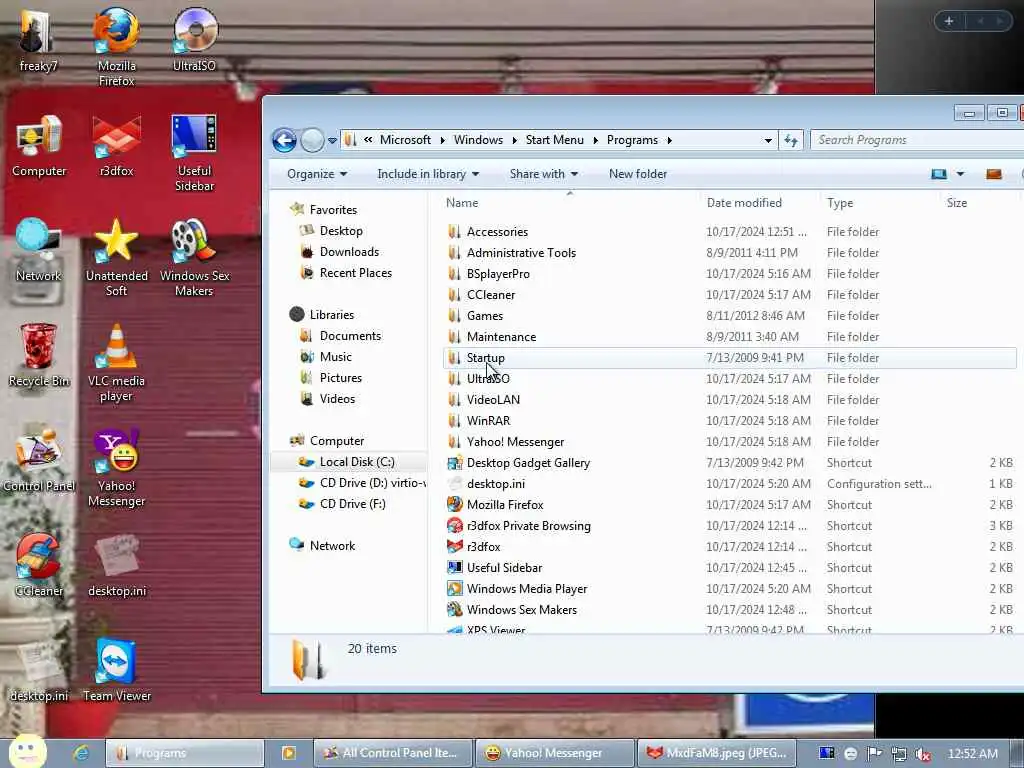Viewport: 1024px width, 768px height.
Task: Switch to All Control Panel Items taskbar window
Action: pyautogui.click(x=392, y=753)
